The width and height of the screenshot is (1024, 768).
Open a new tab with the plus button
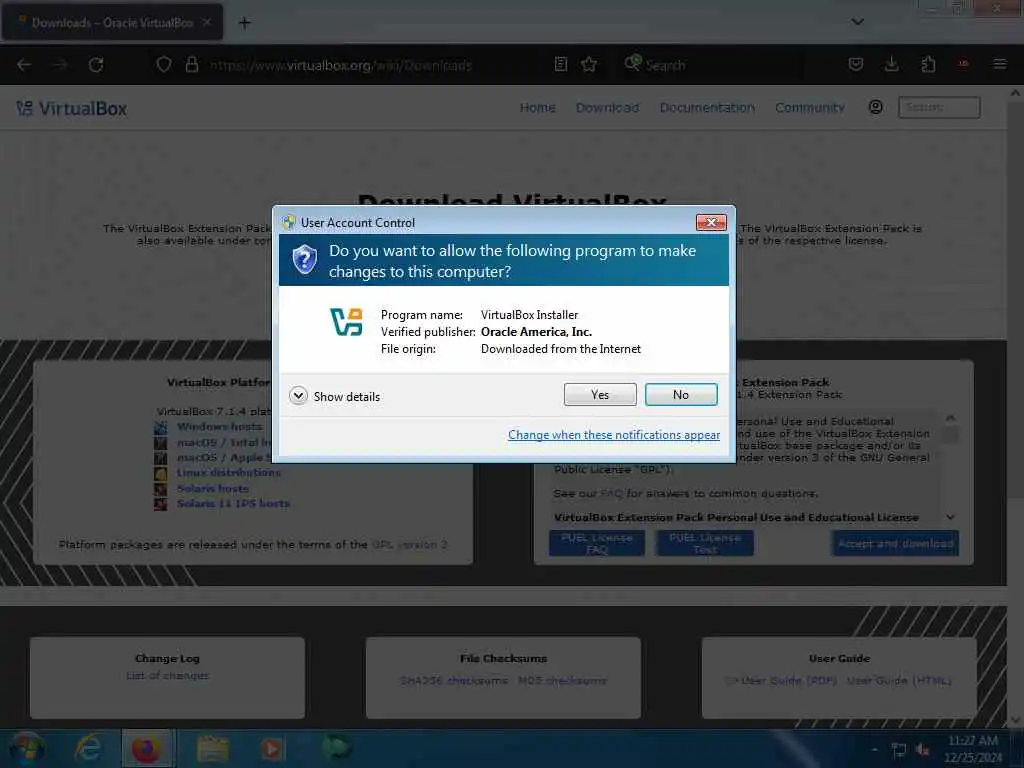tap(244, 23)
